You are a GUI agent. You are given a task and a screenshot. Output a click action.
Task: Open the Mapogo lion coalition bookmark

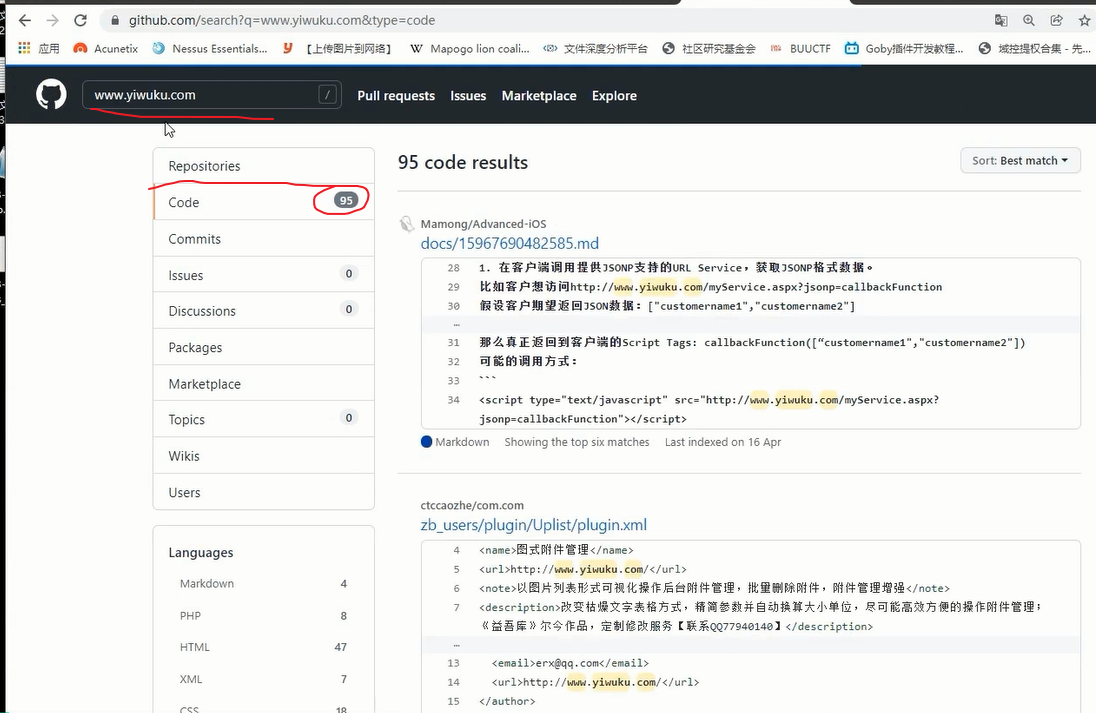click(x=470, y=48)
